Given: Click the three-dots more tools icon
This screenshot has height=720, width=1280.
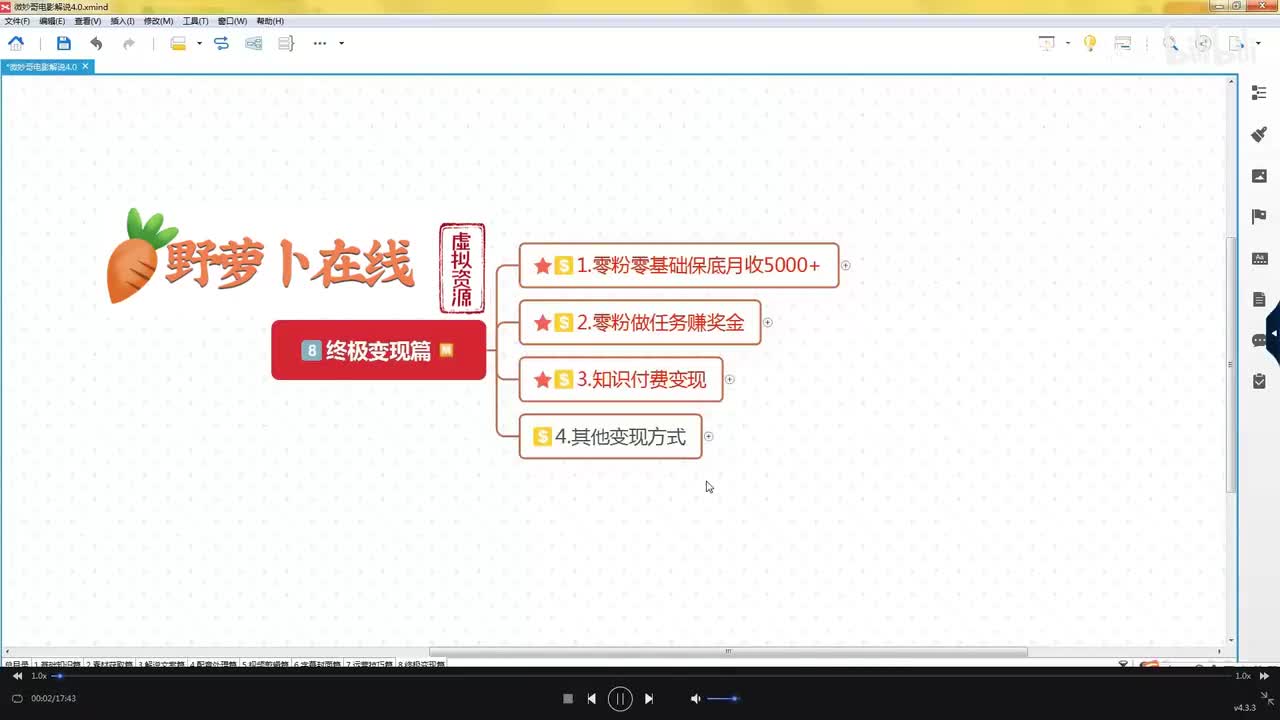Looking at the screenshot, I should coord(320,43).
